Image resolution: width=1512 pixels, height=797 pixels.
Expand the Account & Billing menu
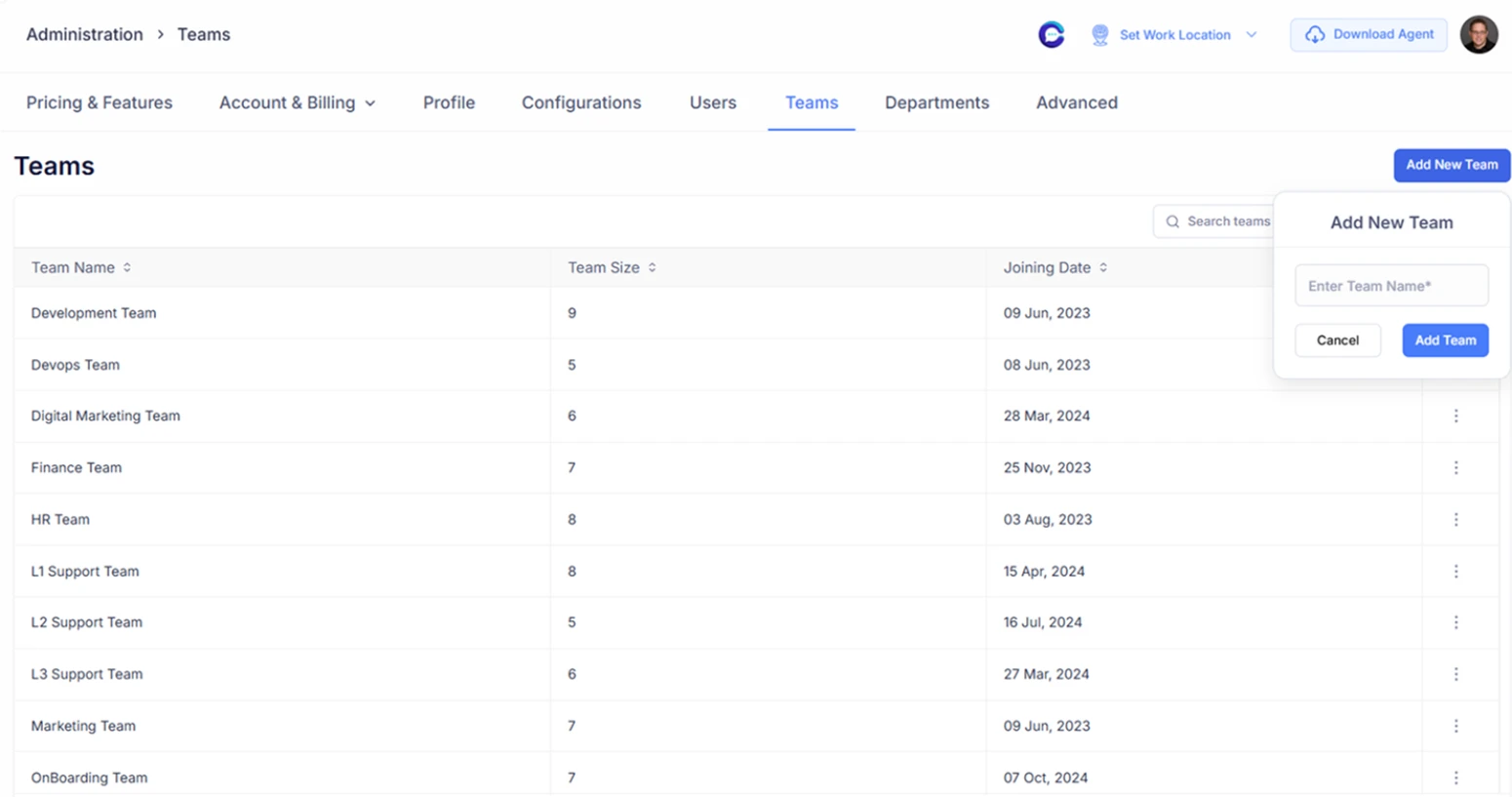click(297, 102)
